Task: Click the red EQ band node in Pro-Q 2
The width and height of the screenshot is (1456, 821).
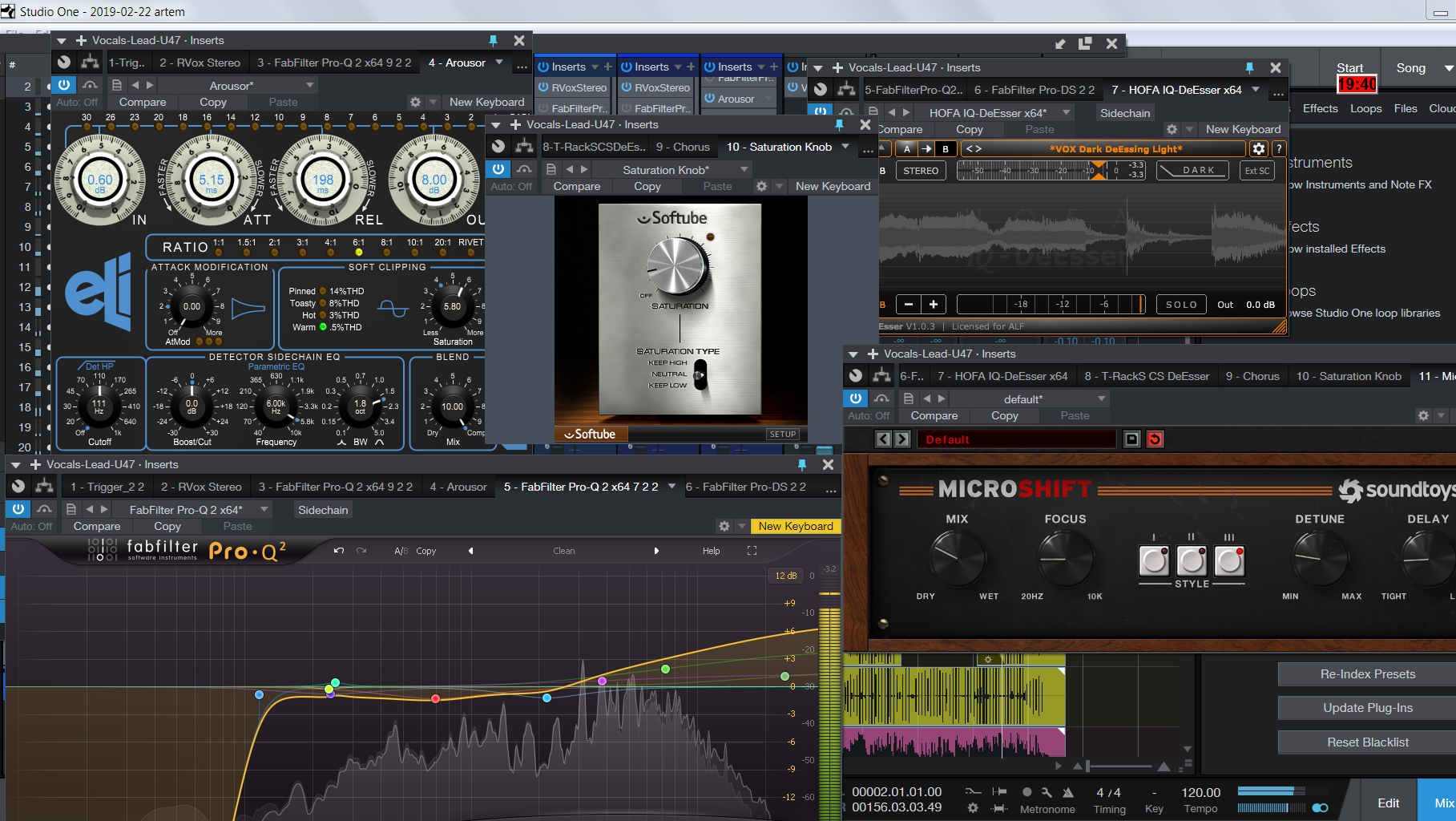Action: [435, 699]
